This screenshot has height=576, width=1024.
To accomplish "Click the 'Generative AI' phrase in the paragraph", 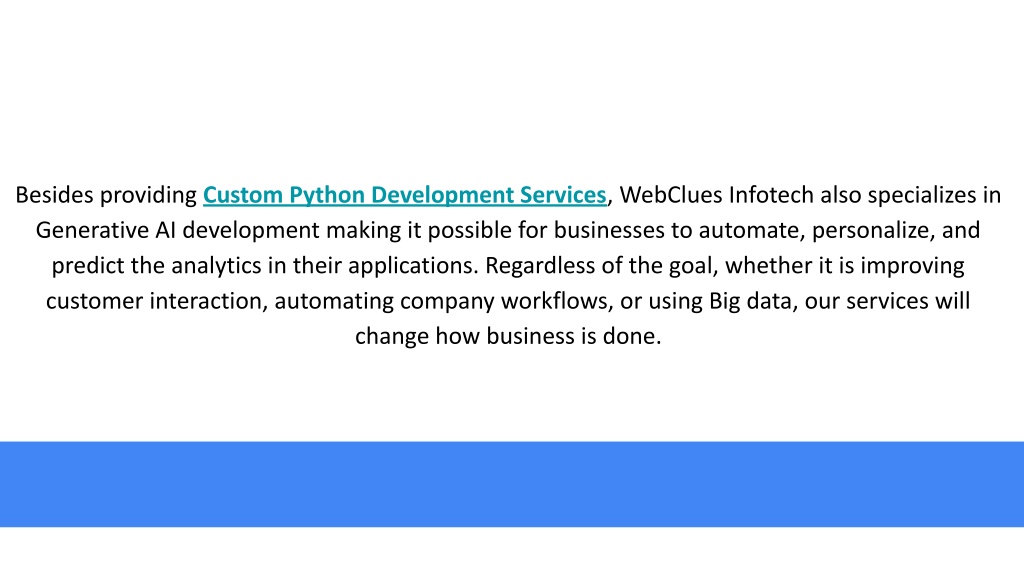I will click(x=106, y=231).
